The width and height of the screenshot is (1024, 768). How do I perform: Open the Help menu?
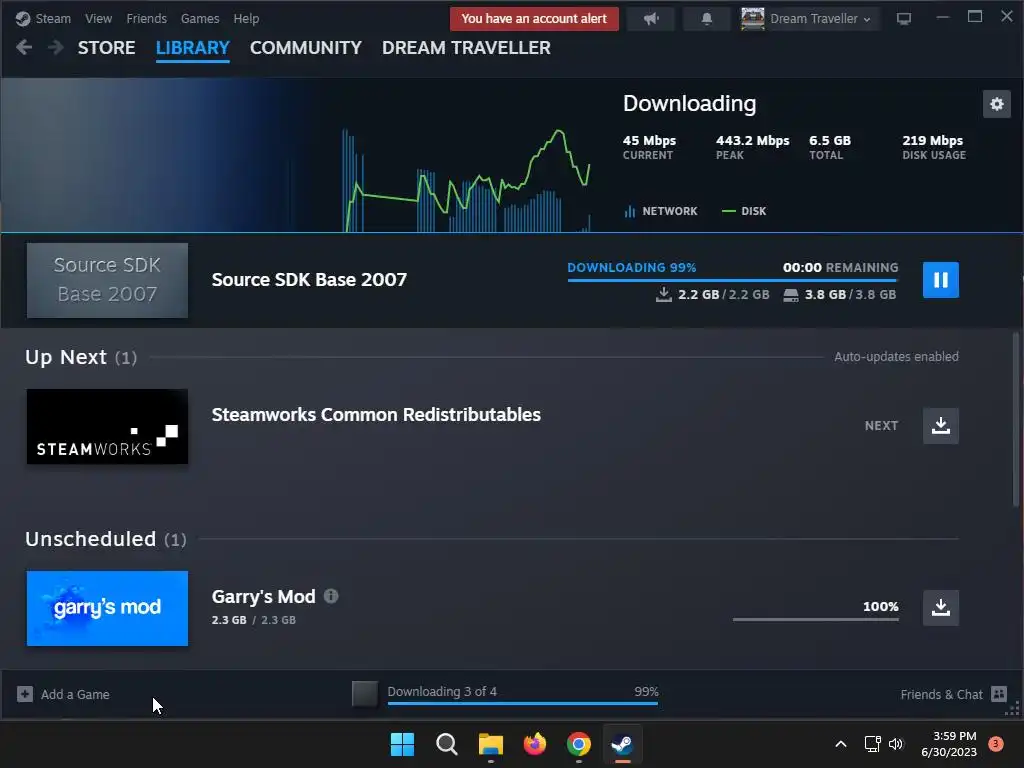(246, 19)
